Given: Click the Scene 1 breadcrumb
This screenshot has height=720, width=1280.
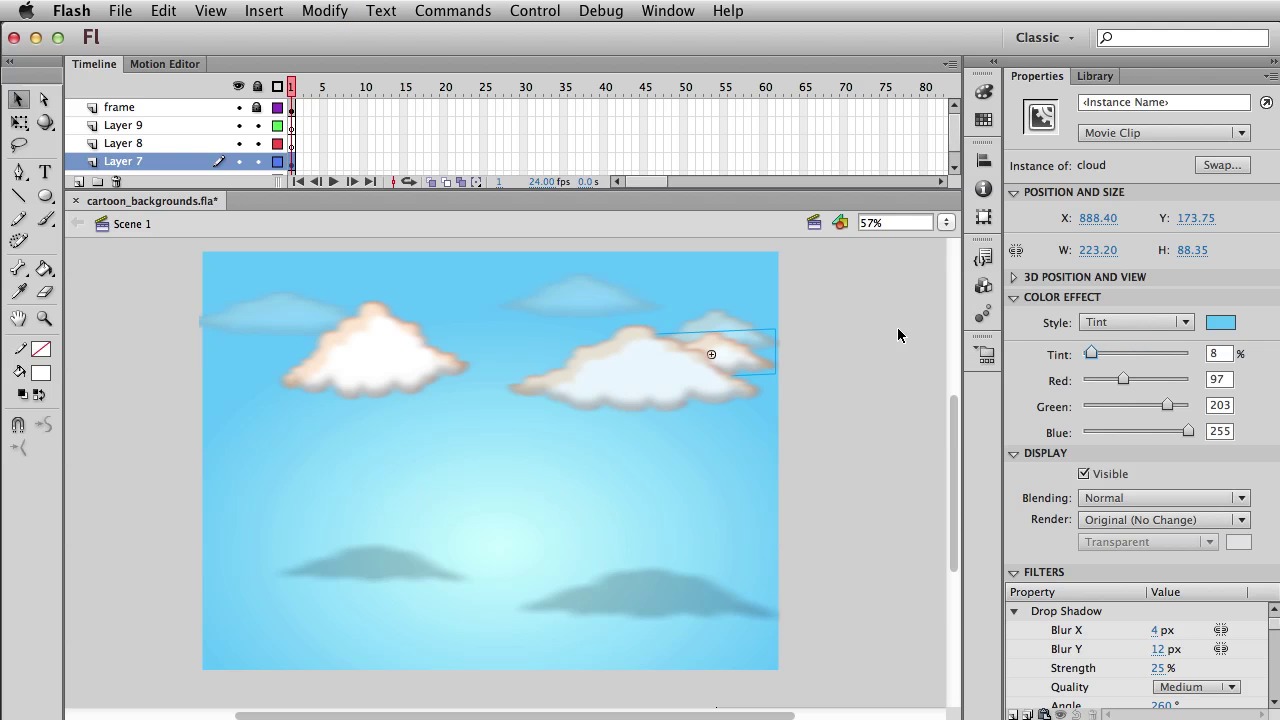Looking at the screenshot, I should tap(132, 224).
